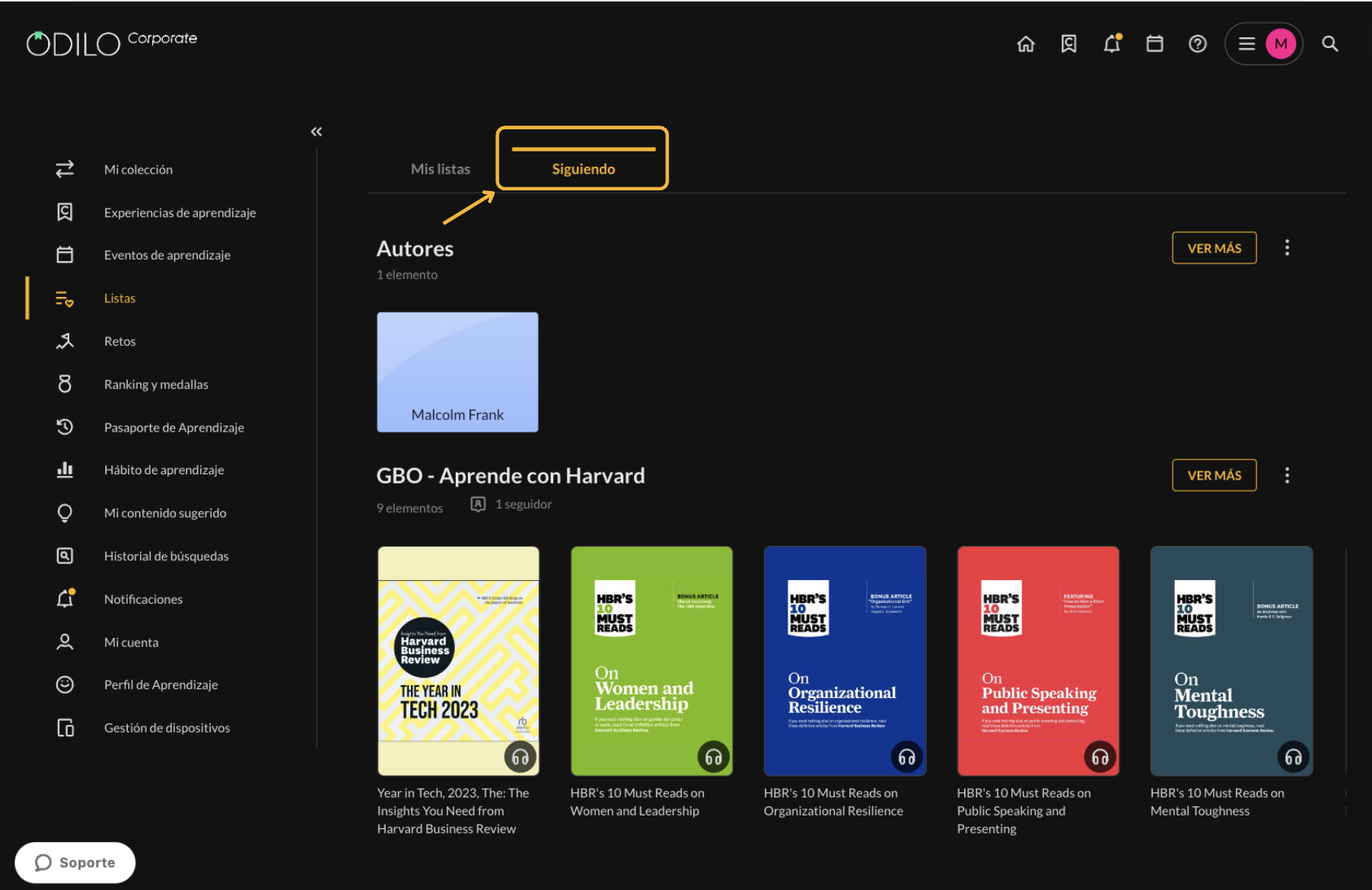Open Perfil de Aprendizaje in sidebar
This screenshot has width=1372, height=890.
(x=161, y=684)
